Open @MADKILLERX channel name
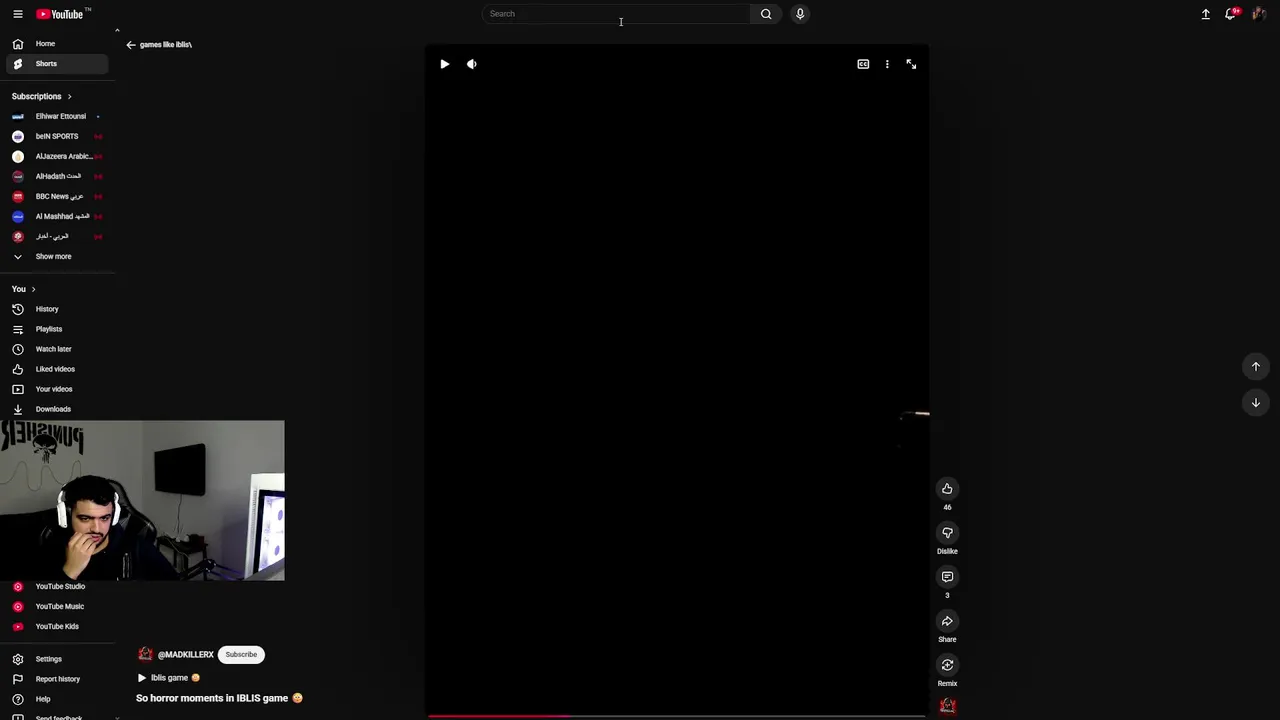1280x720 pixels. 185,655
